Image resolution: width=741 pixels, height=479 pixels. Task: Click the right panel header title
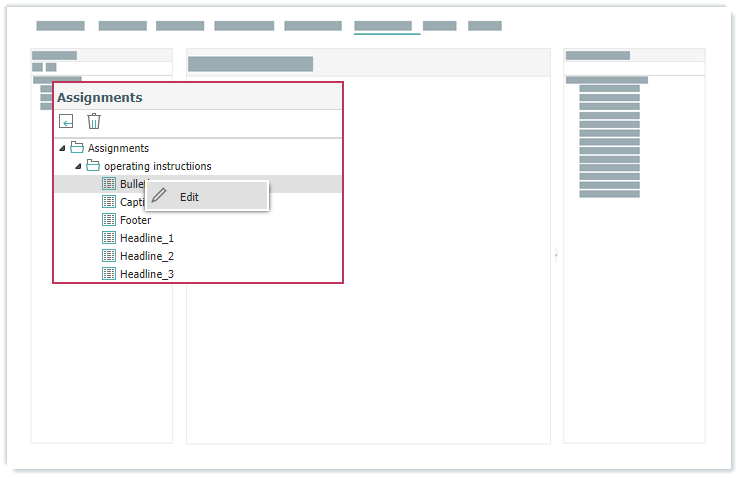[598, 56]
